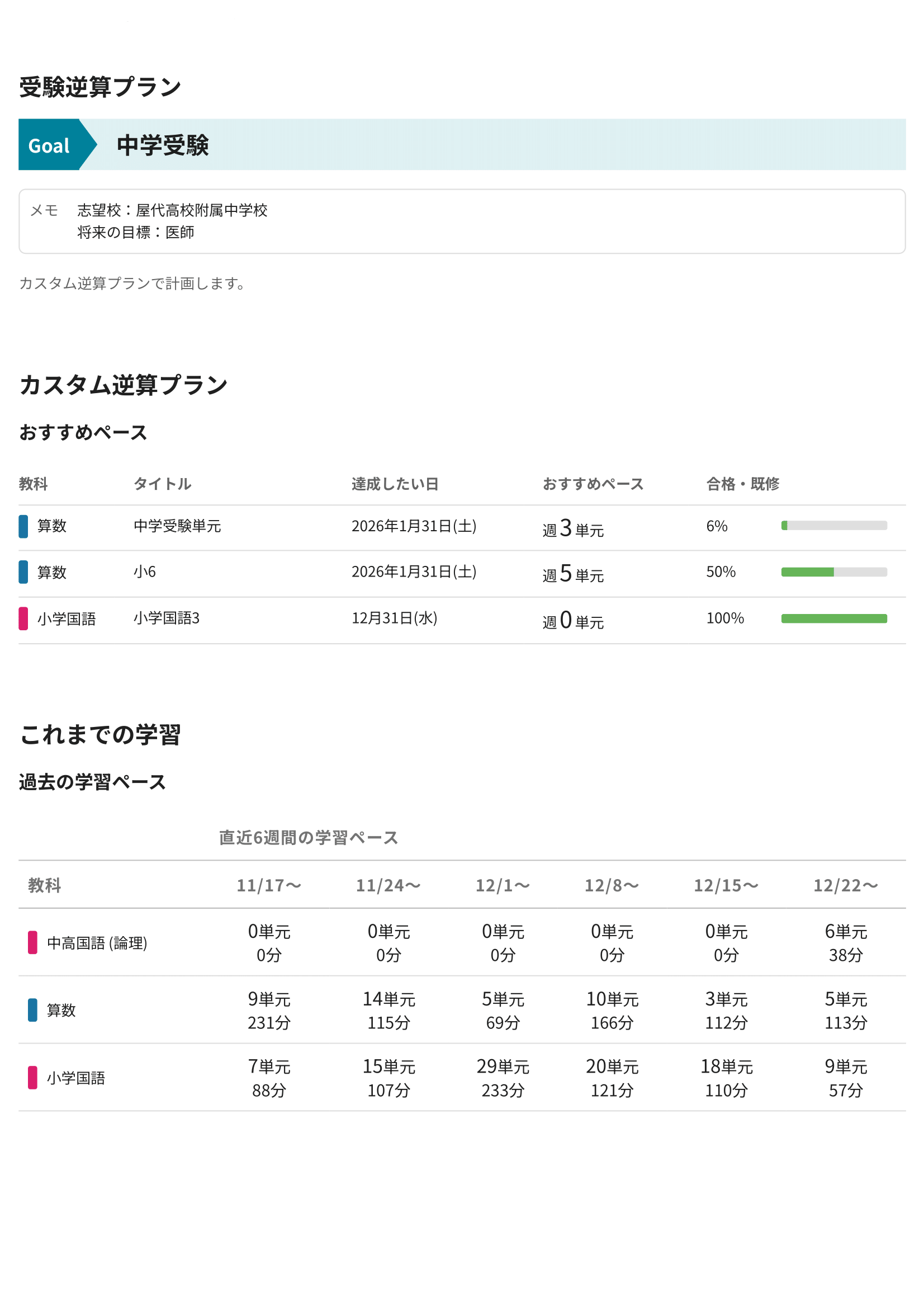Click the 中学受験 goal title
Viewport: 924px width, 1308px height.
click(163, 145)
